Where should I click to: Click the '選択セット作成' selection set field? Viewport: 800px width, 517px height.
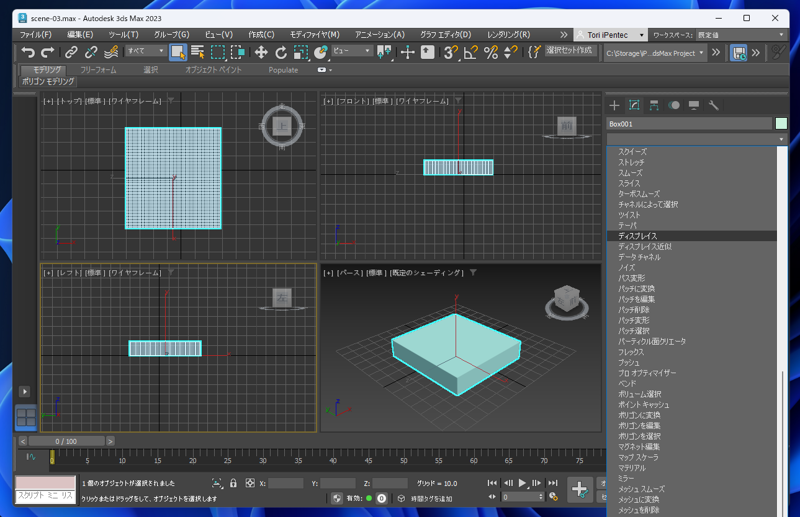click(569, 50)
